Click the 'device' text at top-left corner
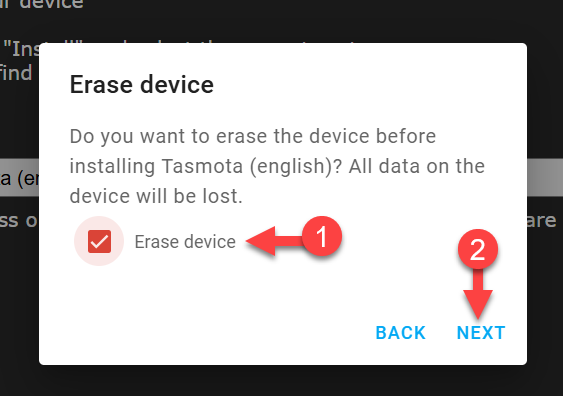 pyautogui.click(x=51, y=4)
